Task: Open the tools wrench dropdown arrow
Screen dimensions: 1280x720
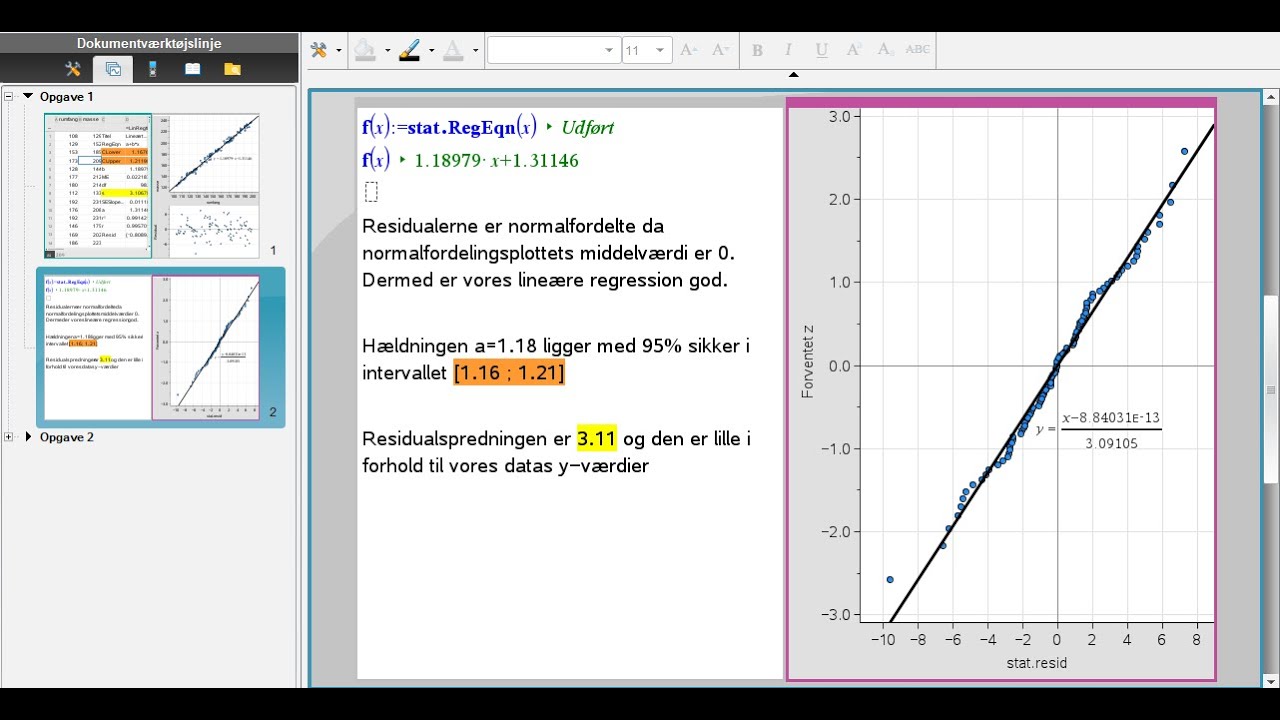Action: (x=338, y=50)
